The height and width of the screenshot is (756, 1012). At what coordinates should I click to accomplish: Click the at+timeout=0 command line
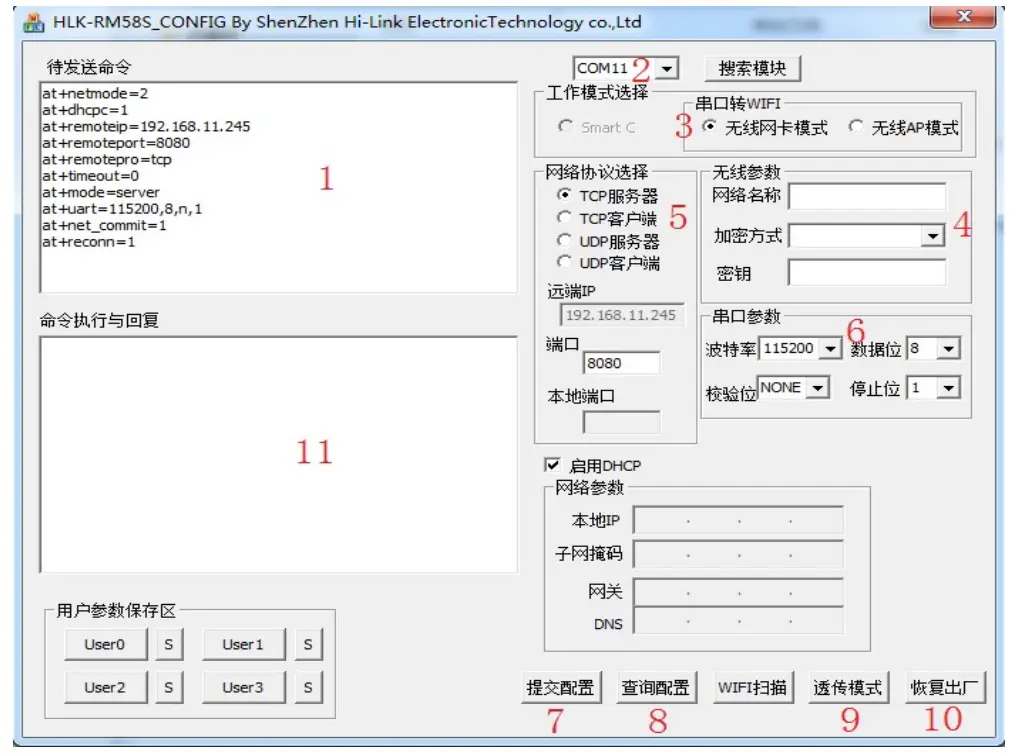pos(90,176)
